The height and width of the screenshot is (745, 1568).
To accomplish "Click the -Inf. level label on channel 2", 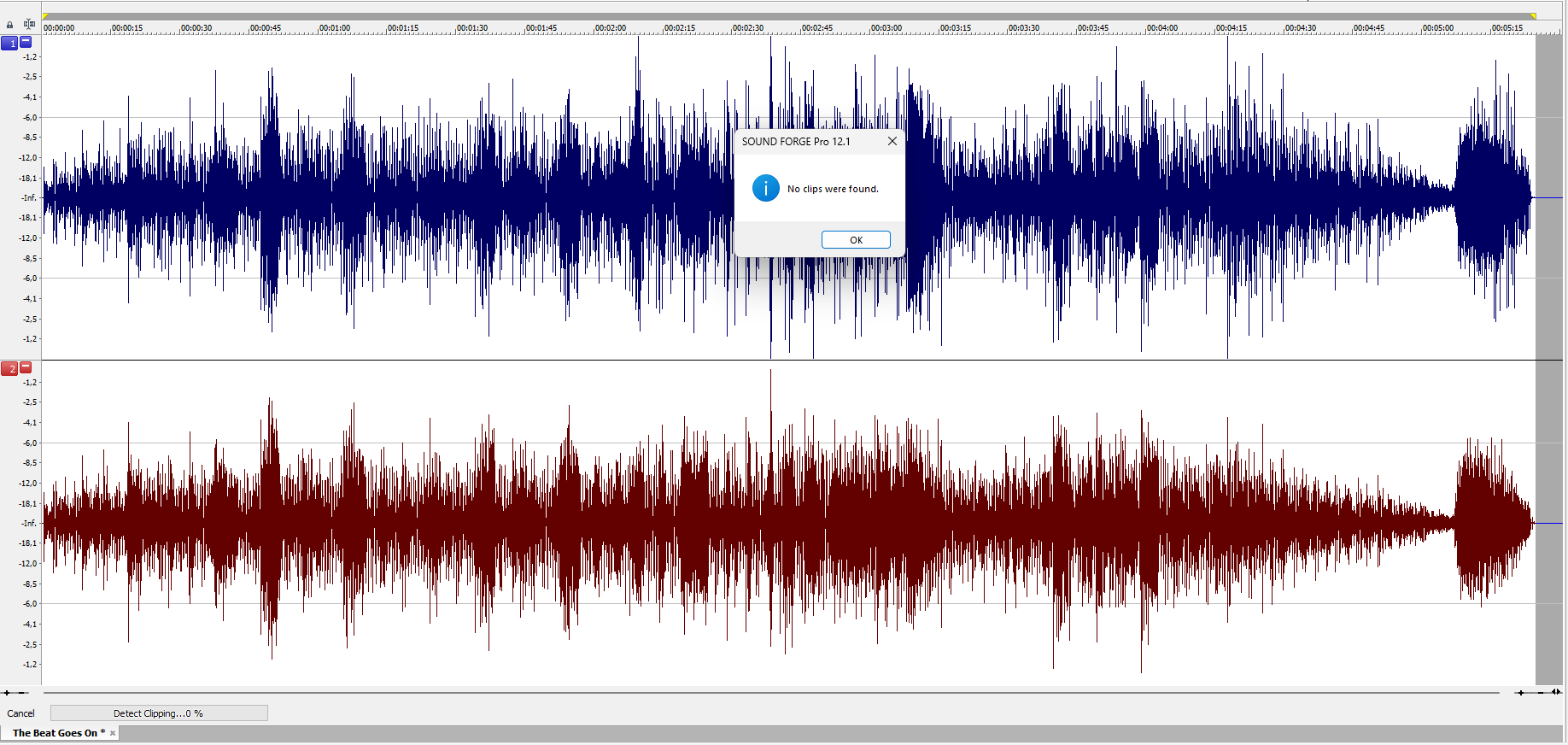I will (x=29, y=524).
